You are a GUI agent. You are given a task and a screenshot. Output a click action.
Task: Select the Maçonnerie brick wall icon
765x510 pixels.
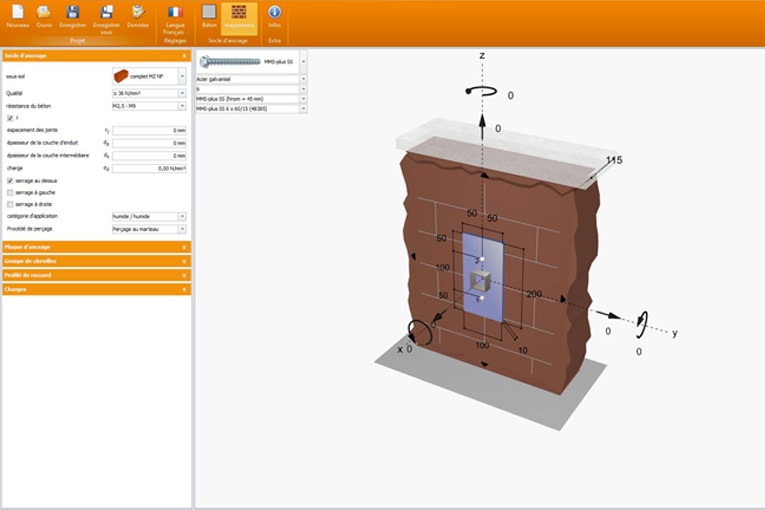click(239, 13)
